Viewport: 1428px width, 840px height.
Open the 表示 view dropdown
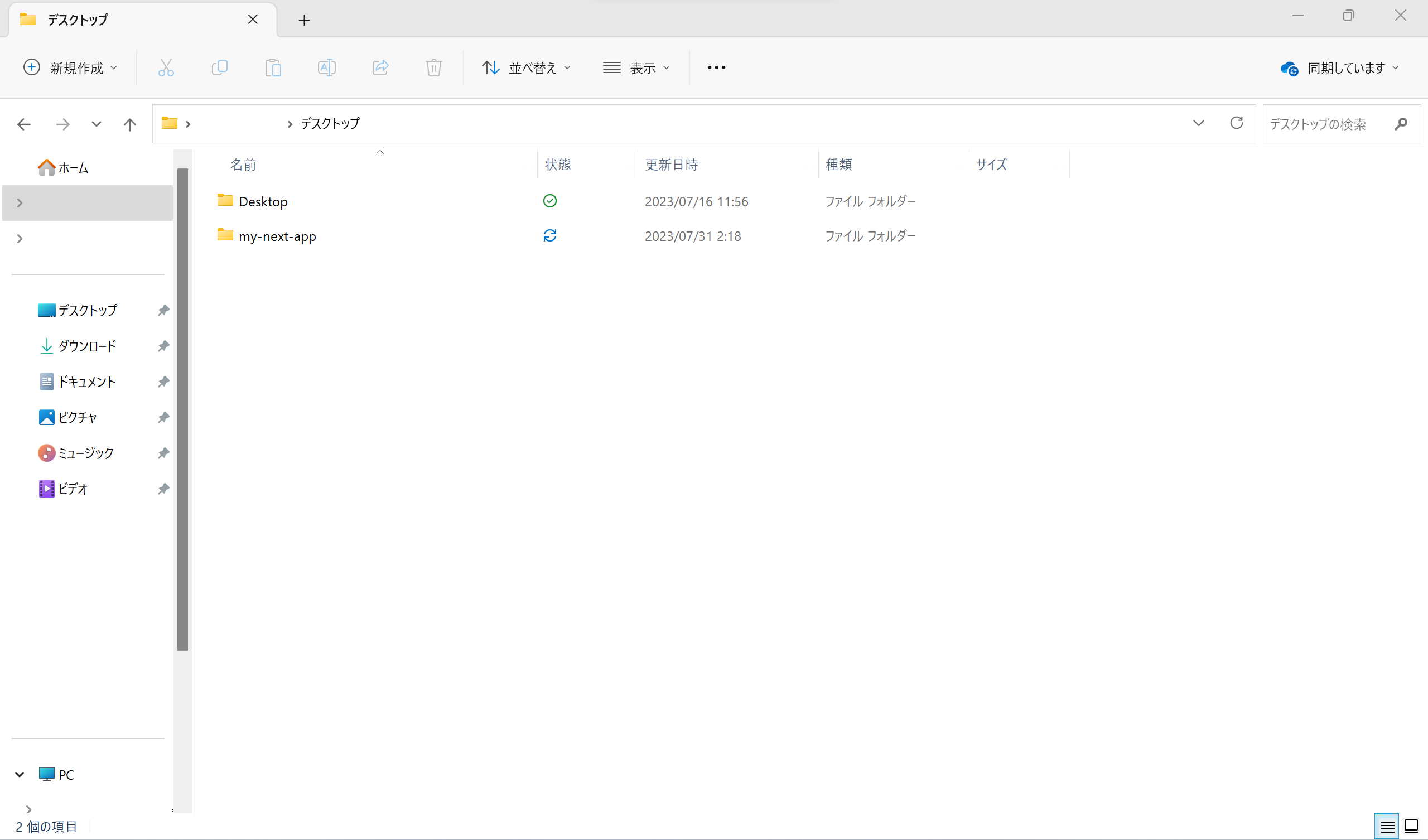tap(636, 67)
